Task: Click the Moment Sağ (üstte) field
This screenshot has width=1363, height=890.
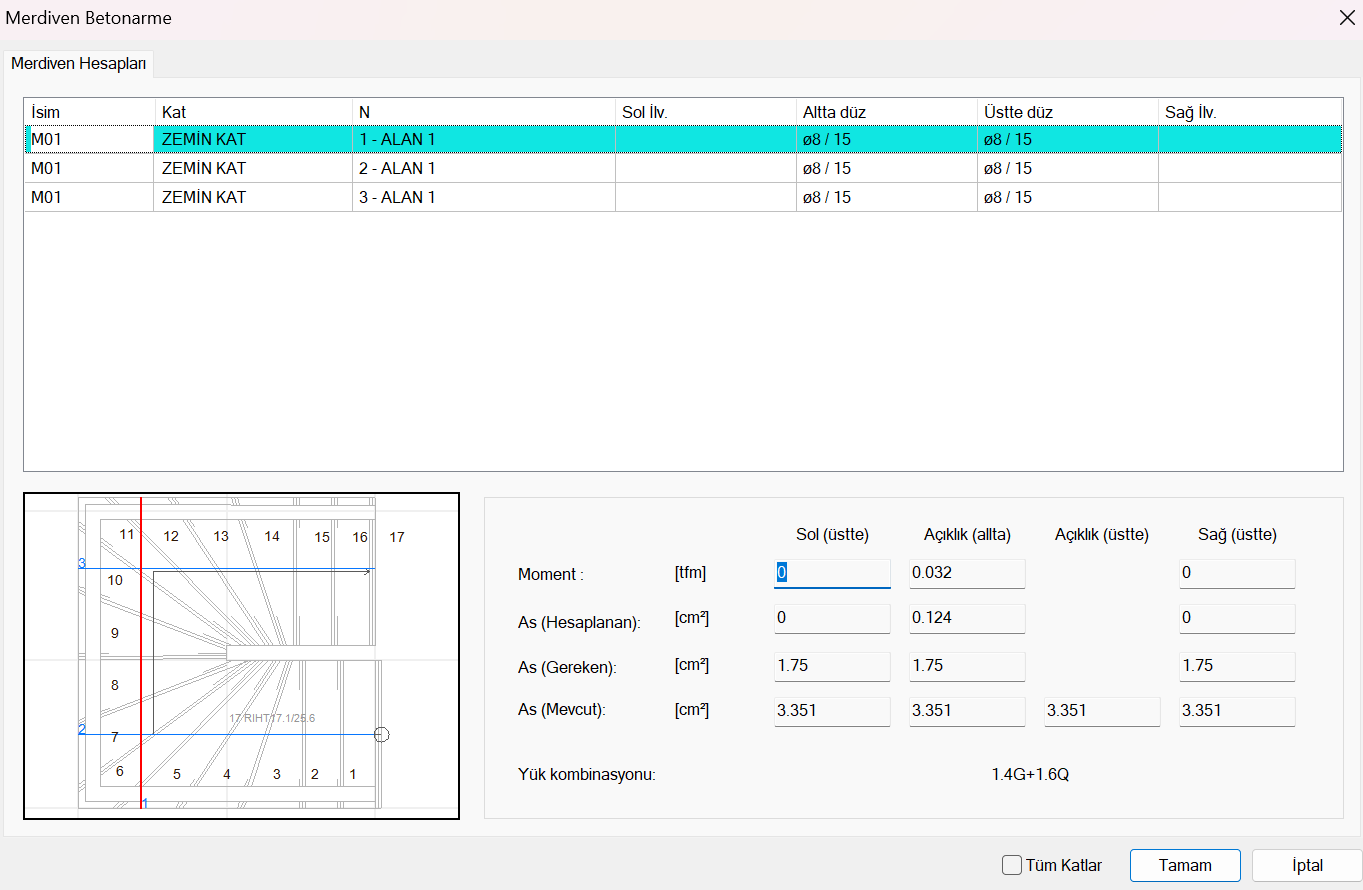Action: pyautogui.click(x=1237, y=573)
